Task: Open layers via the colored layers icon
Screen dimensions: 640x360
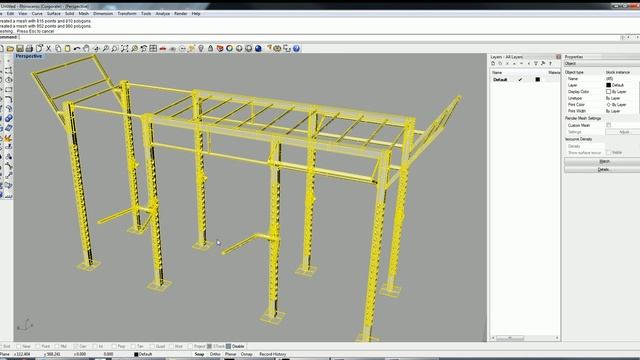Action: pyautogui.click(x=220, y=49)
